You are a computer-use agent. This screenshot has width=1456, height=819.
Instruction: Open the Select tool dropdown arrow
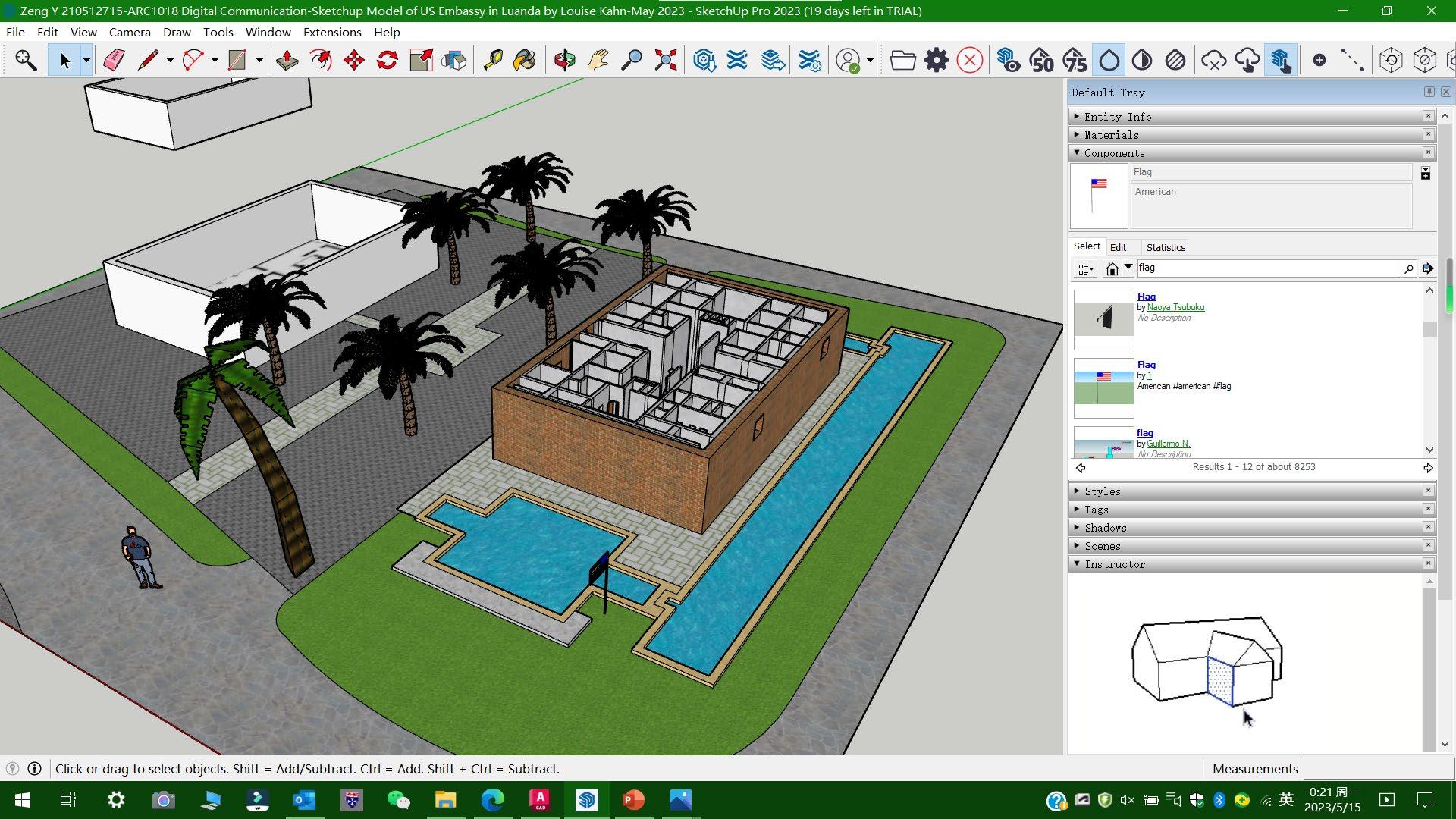click(x=86, y=60)
